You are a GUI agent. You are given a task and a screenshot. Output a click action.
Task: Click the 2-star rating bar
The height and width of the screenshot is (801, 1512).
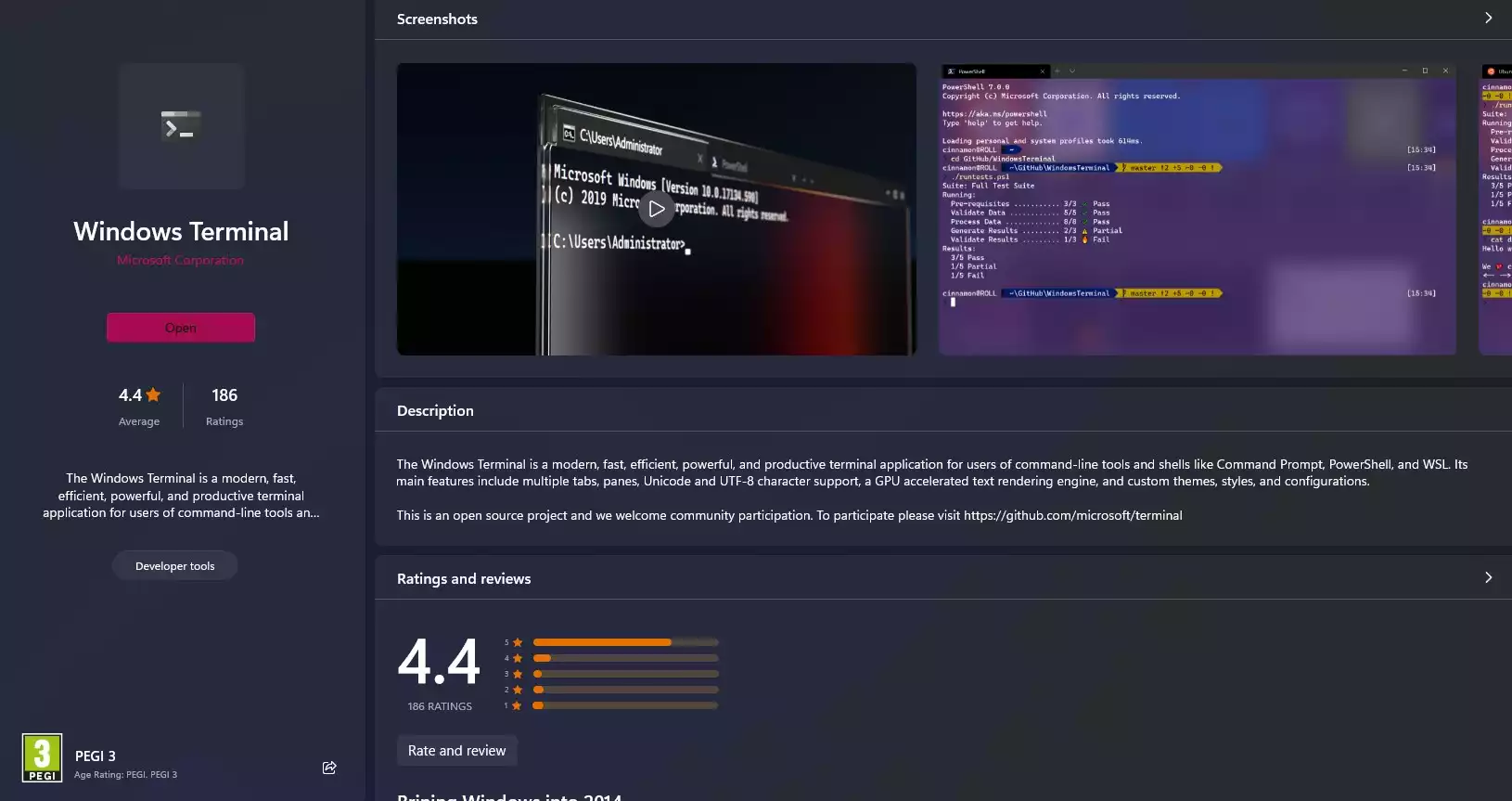tap(626, 690)
